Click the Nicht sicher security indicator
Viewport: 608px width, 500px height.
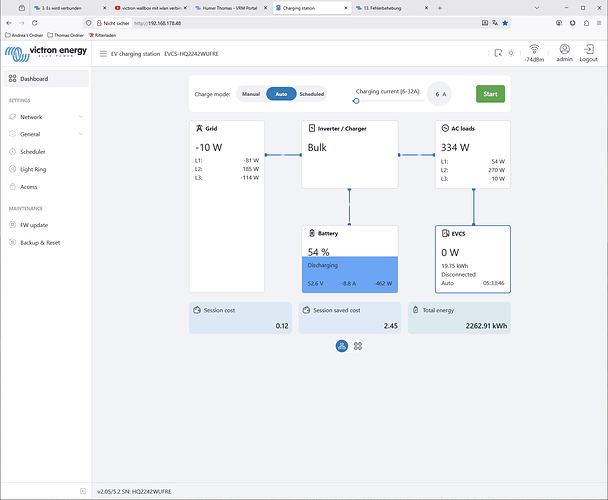point(113,23)
